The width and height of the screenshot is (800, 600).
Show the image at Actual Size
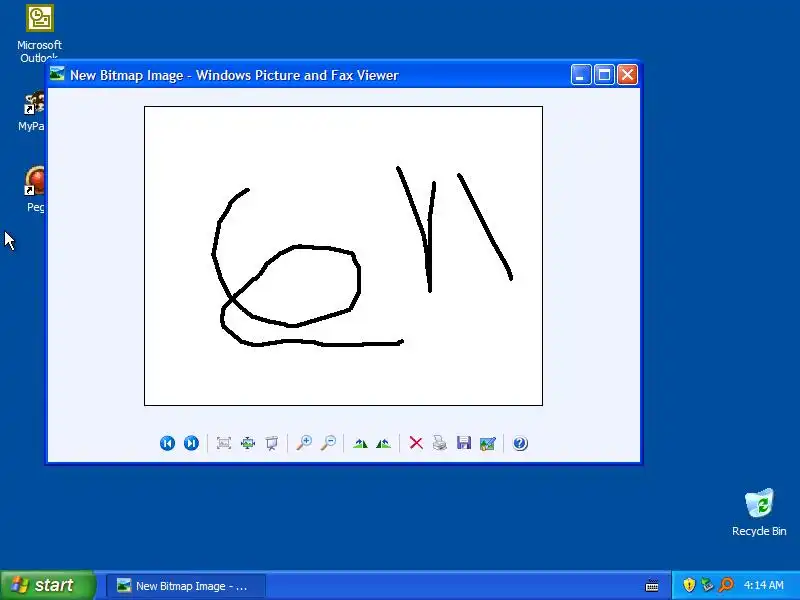point(248,443)
